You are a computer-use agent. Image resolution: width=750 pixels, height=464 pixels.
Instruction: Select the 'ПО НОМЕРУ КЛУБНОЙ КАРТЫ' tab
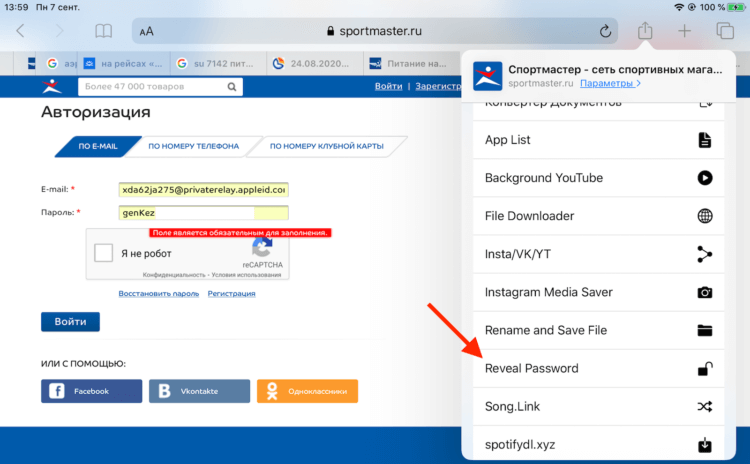(x=327, y=146)
